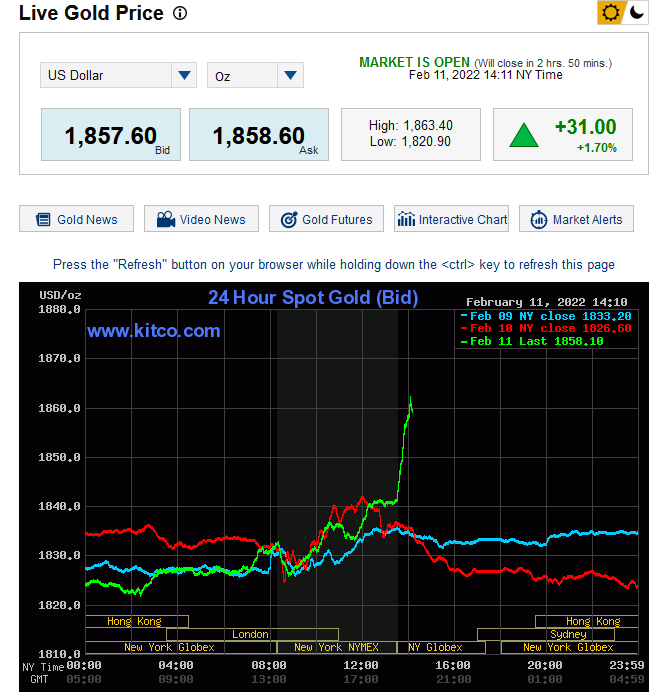The image size is (662, 694).
Task: Click the High Low price range box
Action: pos(411,134)
